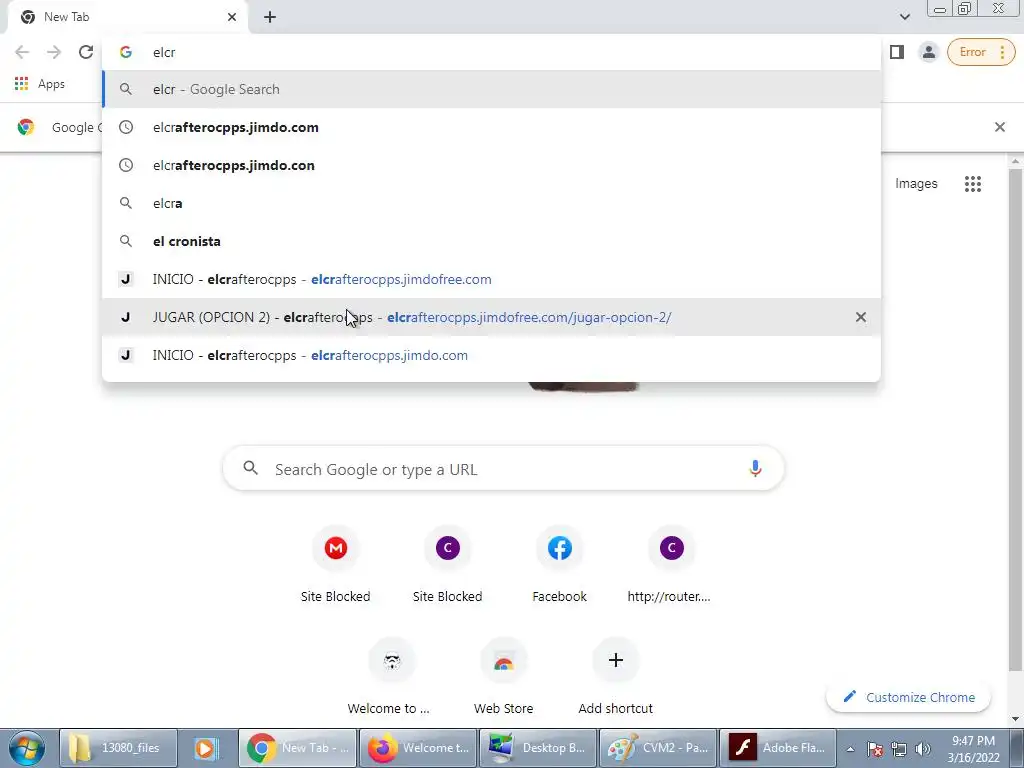Switch to Adobe Flash taskbar item

(778, 748)
